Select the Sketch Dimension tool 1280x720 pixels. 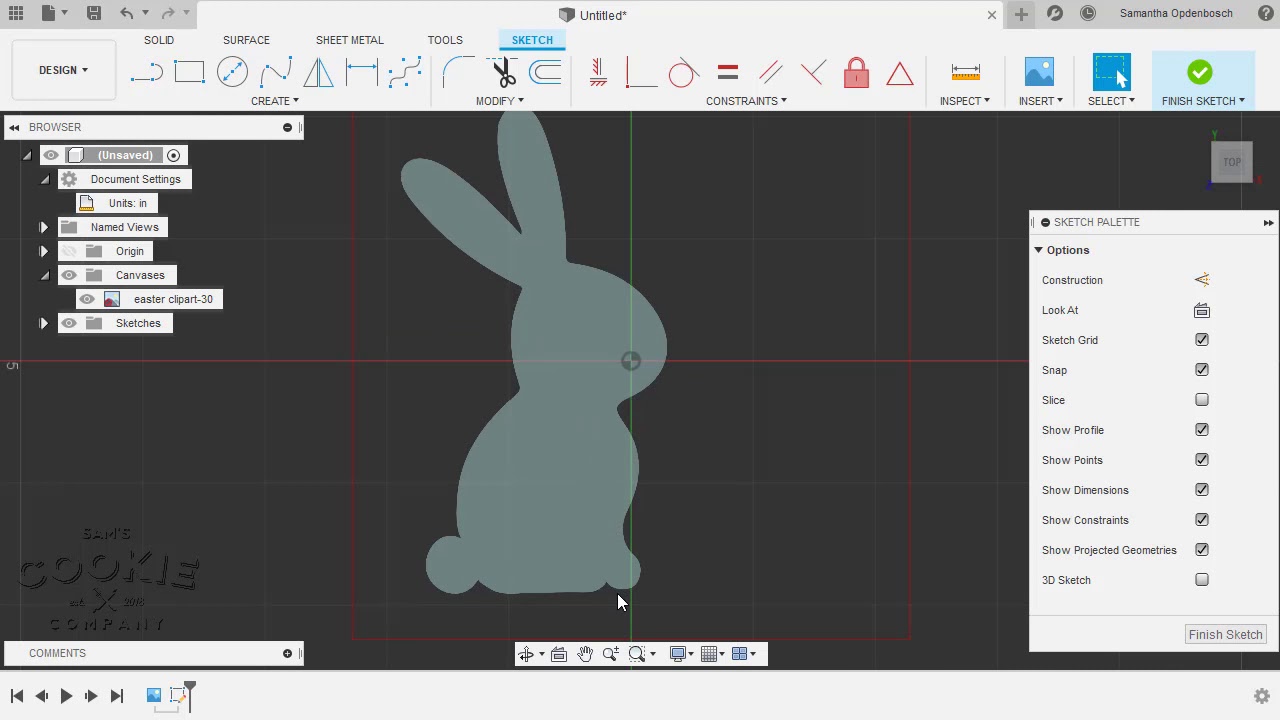click(361, 72)
